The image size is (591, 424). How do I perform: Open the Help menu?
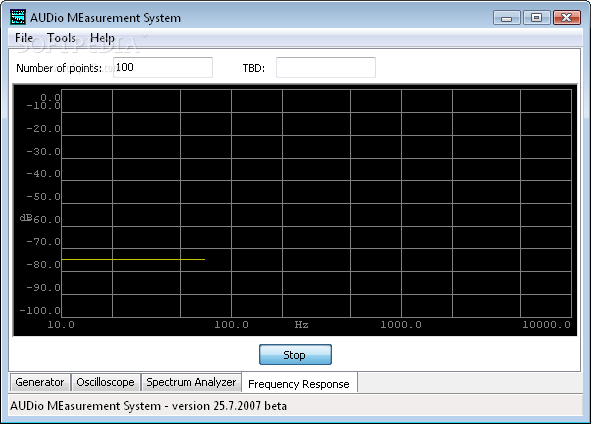click(102, 38)
